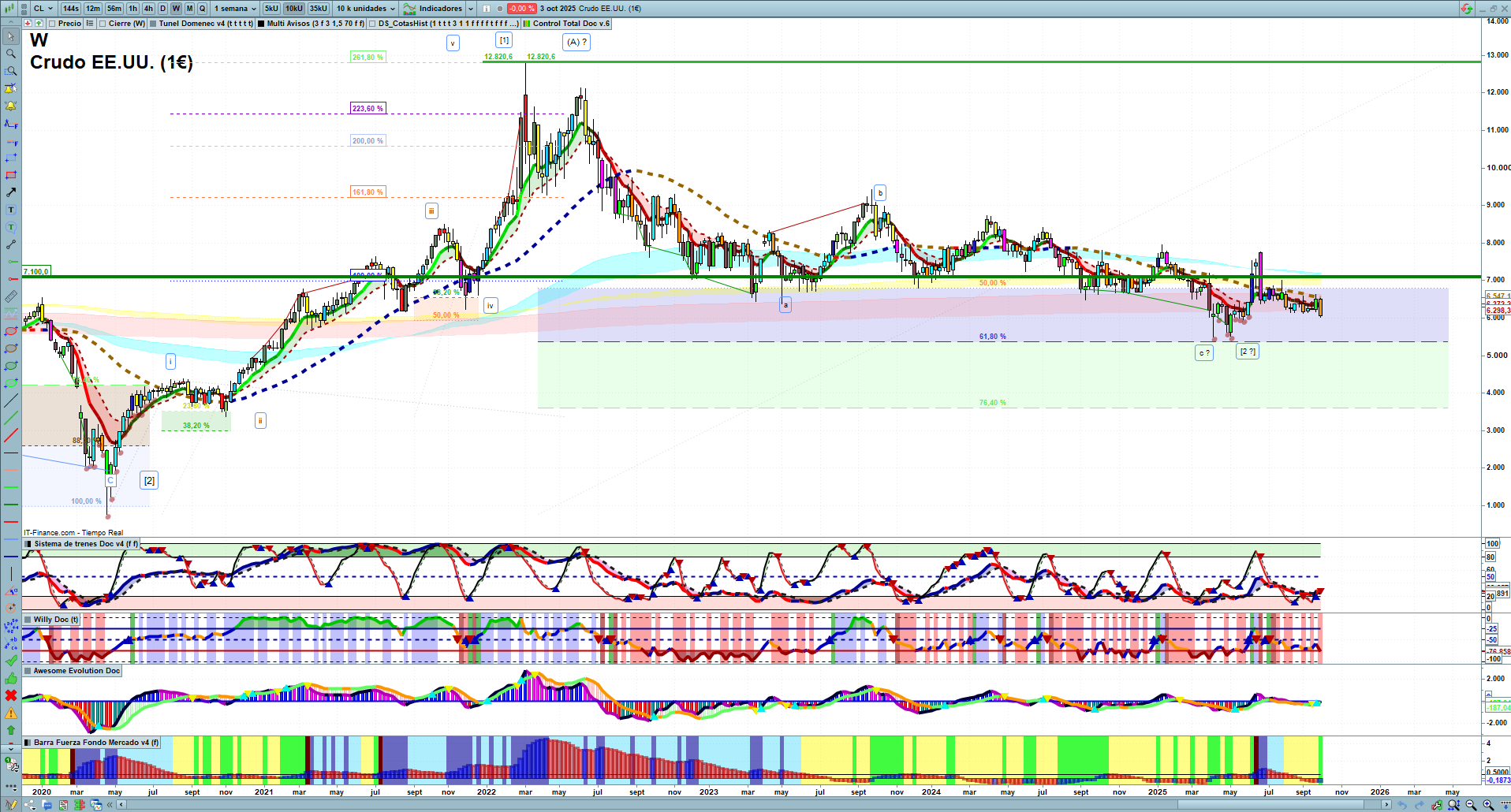
Task: Select the text T drawing tool
Action: 11,210
